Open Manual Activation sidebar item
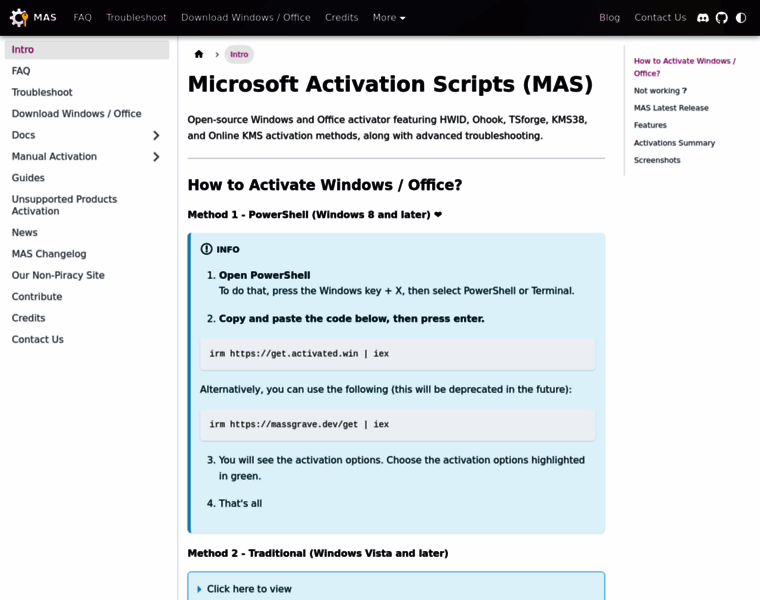760x600 pixels. click(x=54, y=157)
